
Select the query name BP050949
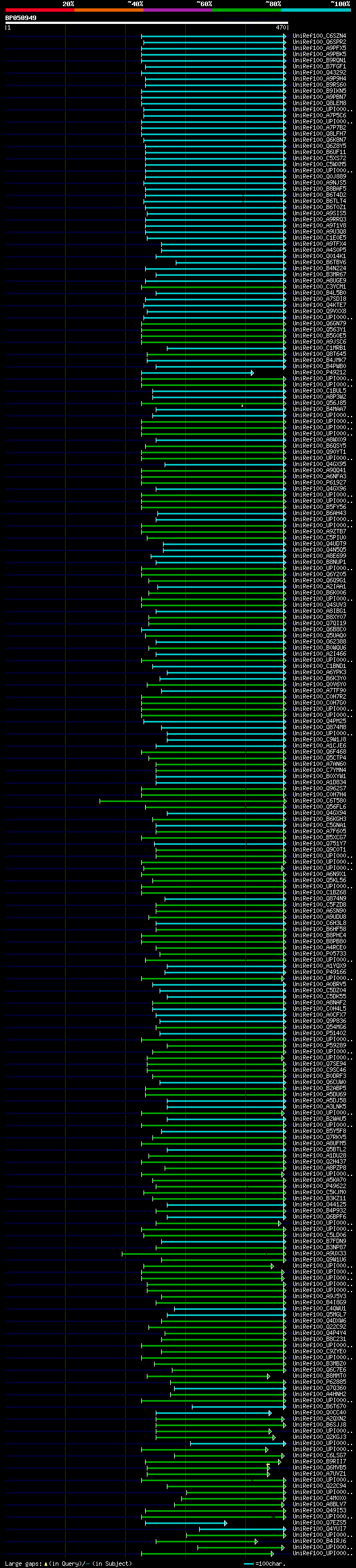(21, 18)
